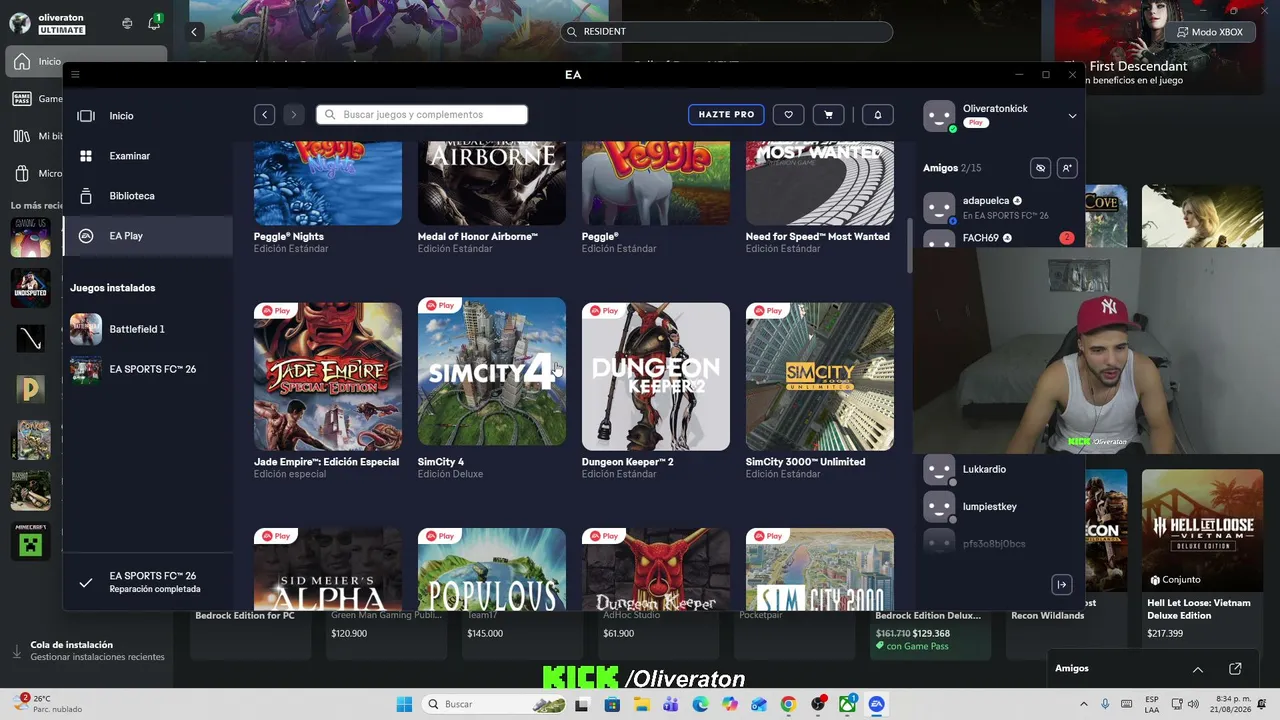Open Inicio in the Xbox app sidebar
Viewport: 1280px width, 720px height.
pos(36,62)
